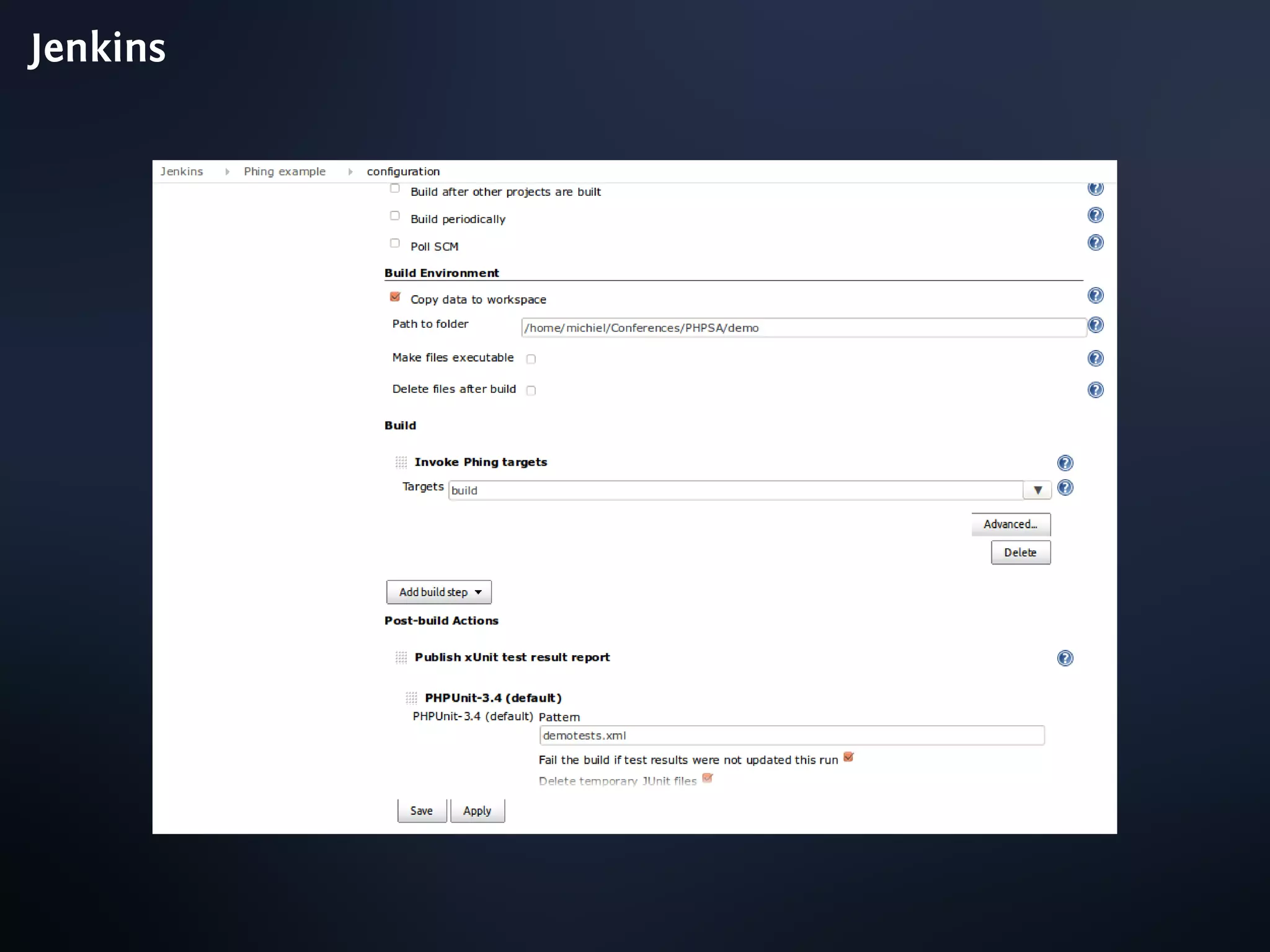Viewport: 1270px width, 952px height.
Task: Focus the Pattern demotests.xml field
Action: [792, 736]
